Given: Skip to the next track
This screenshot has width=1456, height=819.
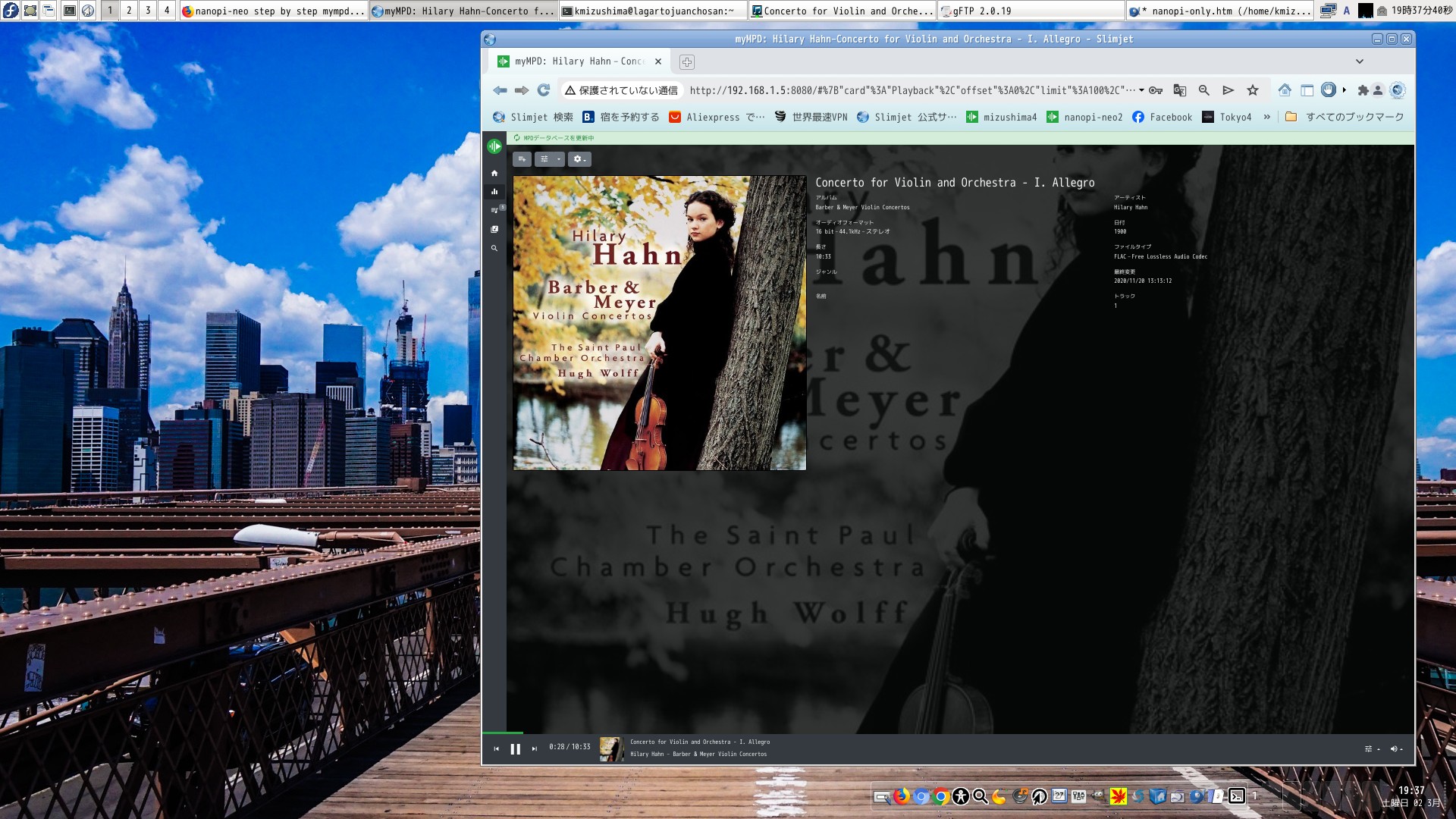Looking at the screenshot, I should 535,749.
